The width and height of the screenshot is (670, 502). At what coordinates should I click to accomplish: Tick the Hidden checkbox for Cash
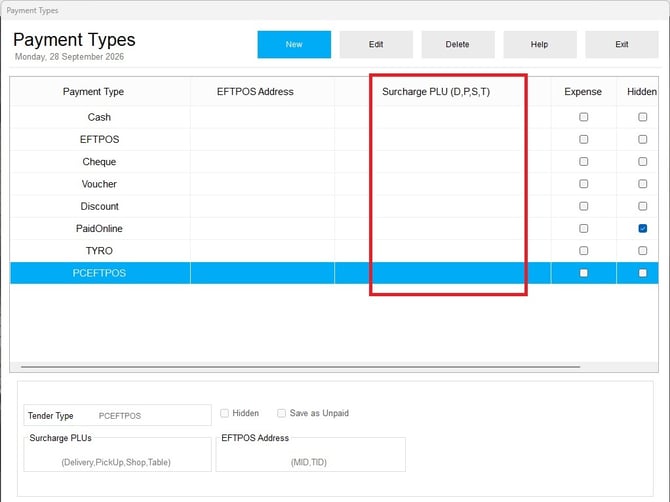(642, 117)
